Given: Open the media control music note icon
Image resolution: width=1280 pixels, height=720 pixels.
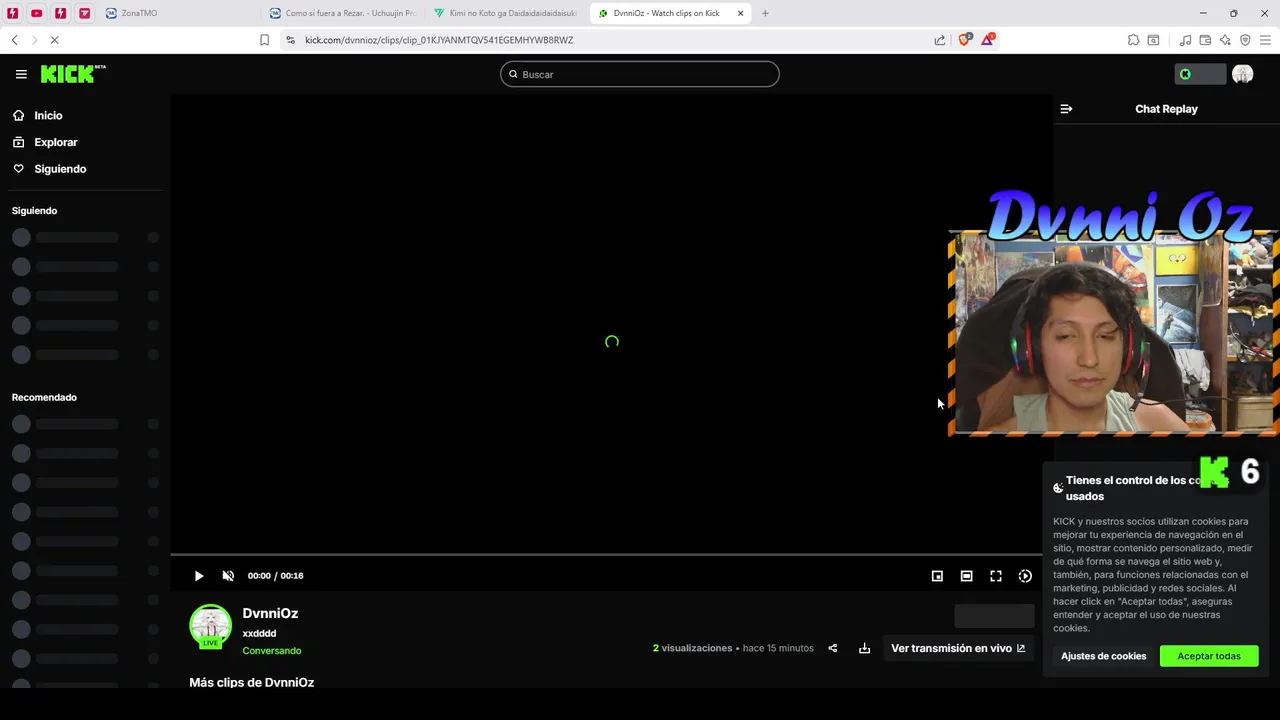Looking at the screenshot, I should coord(1185,40).
